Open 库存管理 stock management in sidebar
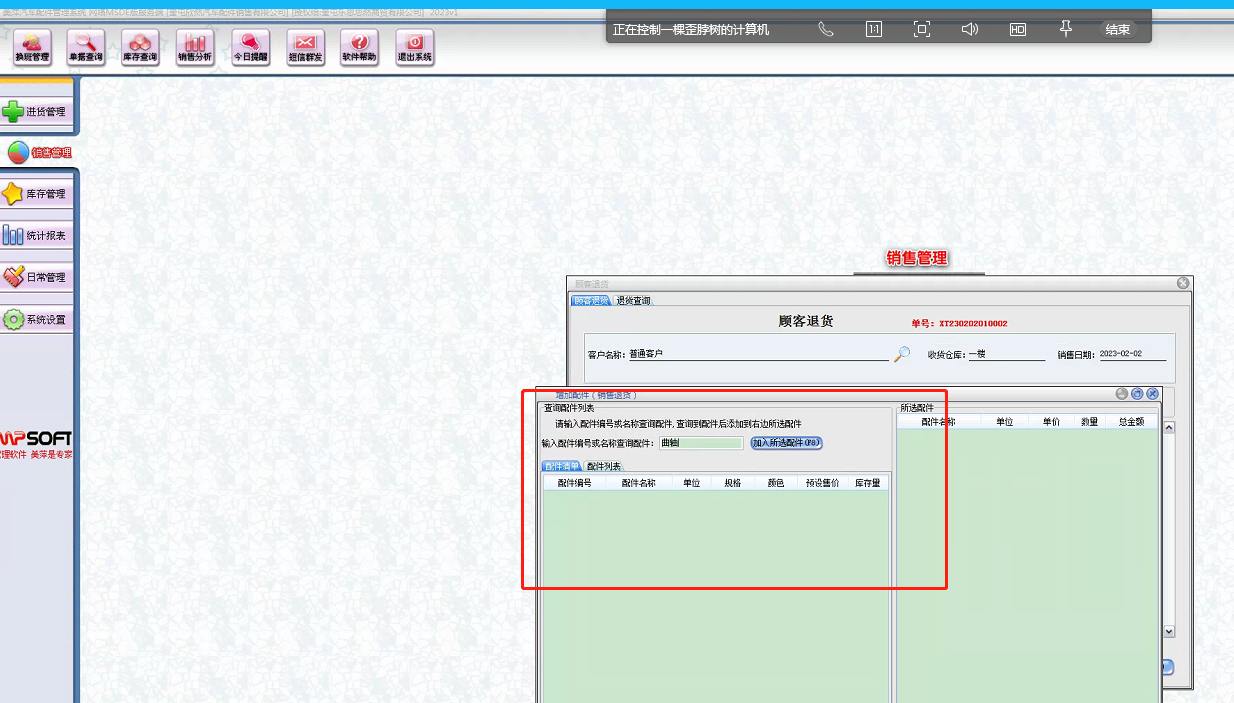This screenshot has width=1234, height=703. click(37, 194)
